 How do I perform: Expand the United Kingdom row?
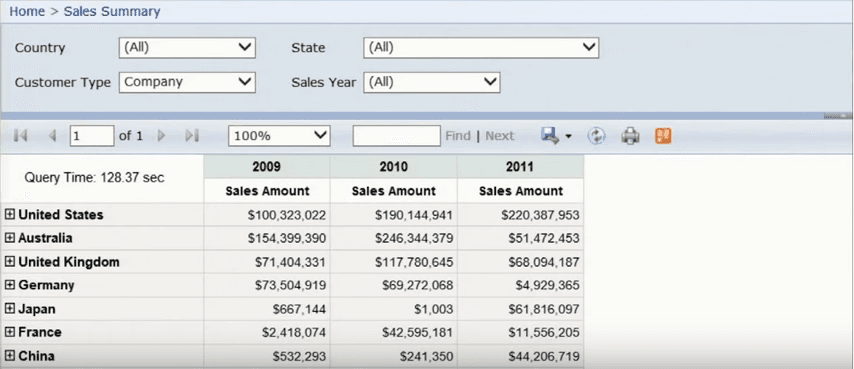[9, 262]
